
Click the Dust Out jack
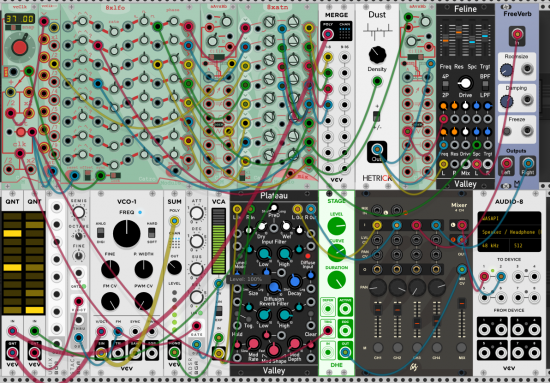click(377, 150)
